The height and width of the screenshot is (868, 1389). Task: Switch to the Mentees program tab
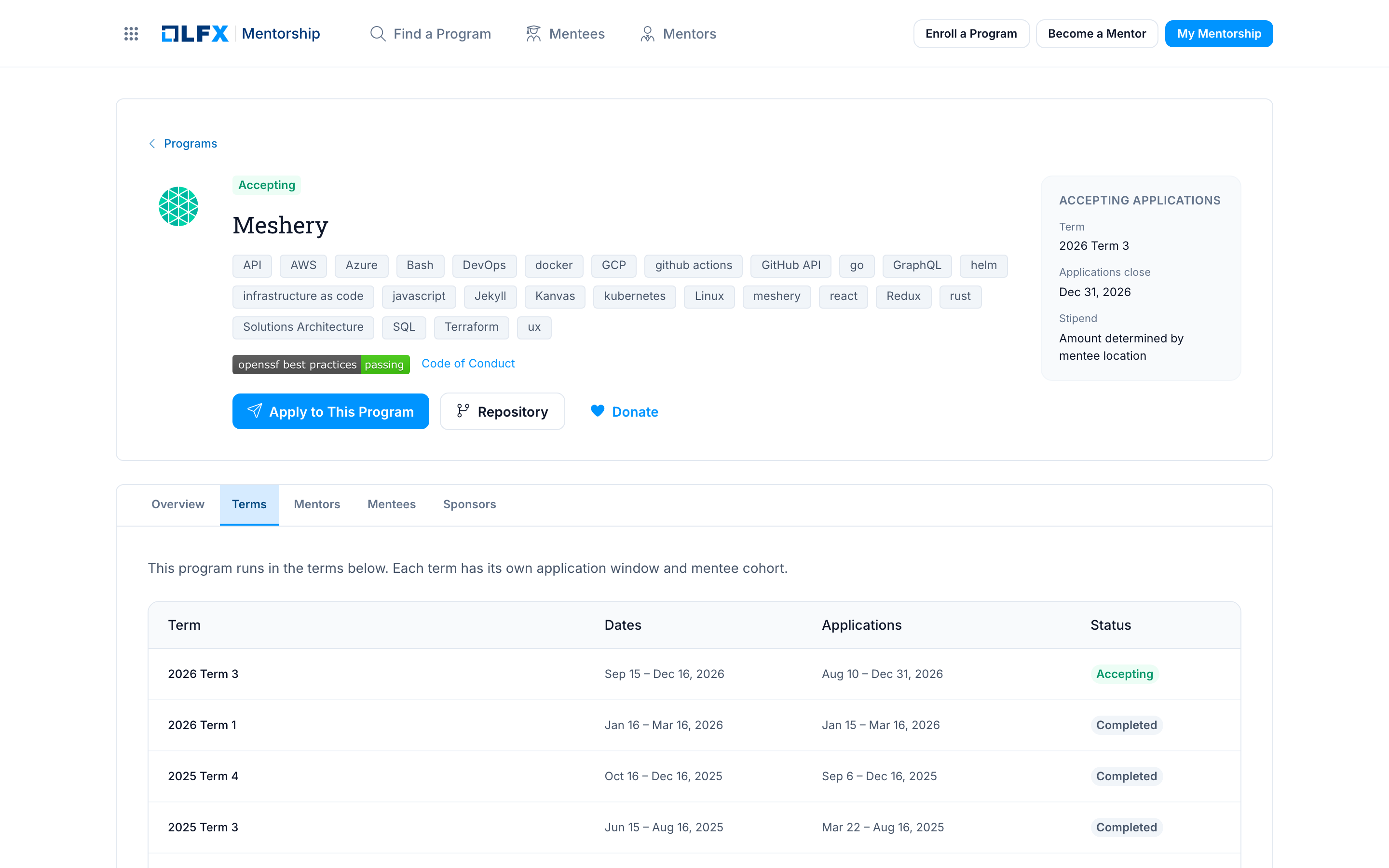tap(392, 504)
